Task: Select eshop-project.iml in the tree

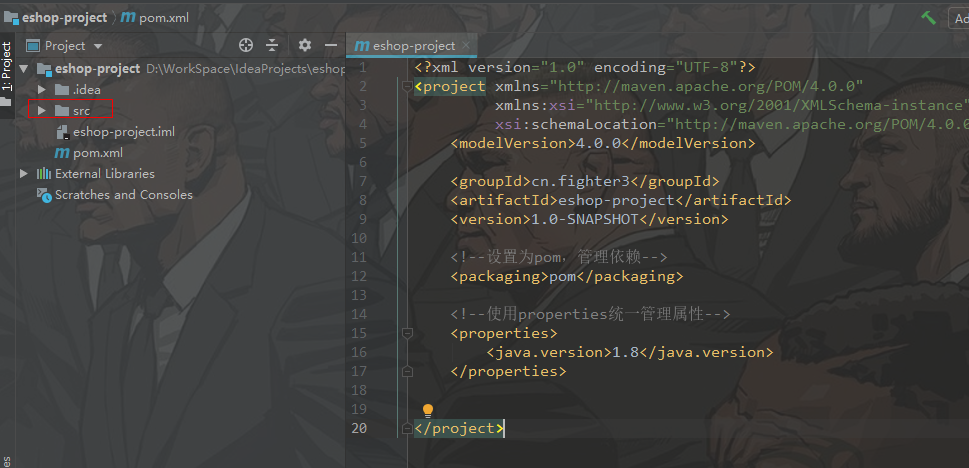Action: click(x=124, y=132)
